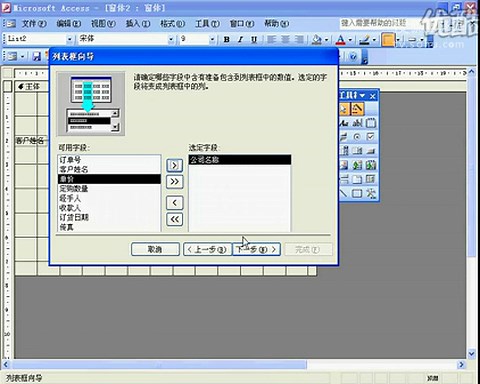Select the Label tool in the toolbox
The height and width of the screenshot is (384, 480).
[x=344, y=123]
